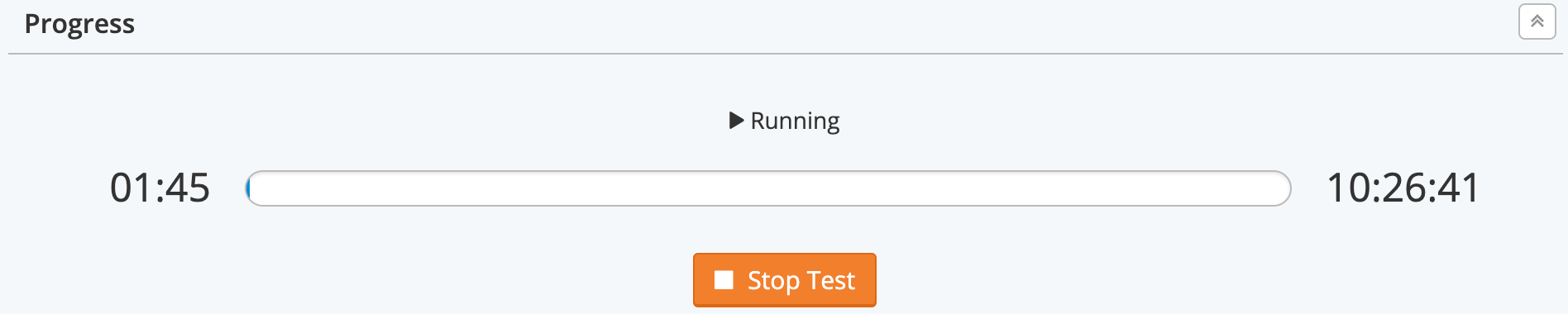Viewport: 1568px width, 314px height.
Task: Select the 10:26:41 time readout
Action: pyautogui.click(x=1403, y=188)
